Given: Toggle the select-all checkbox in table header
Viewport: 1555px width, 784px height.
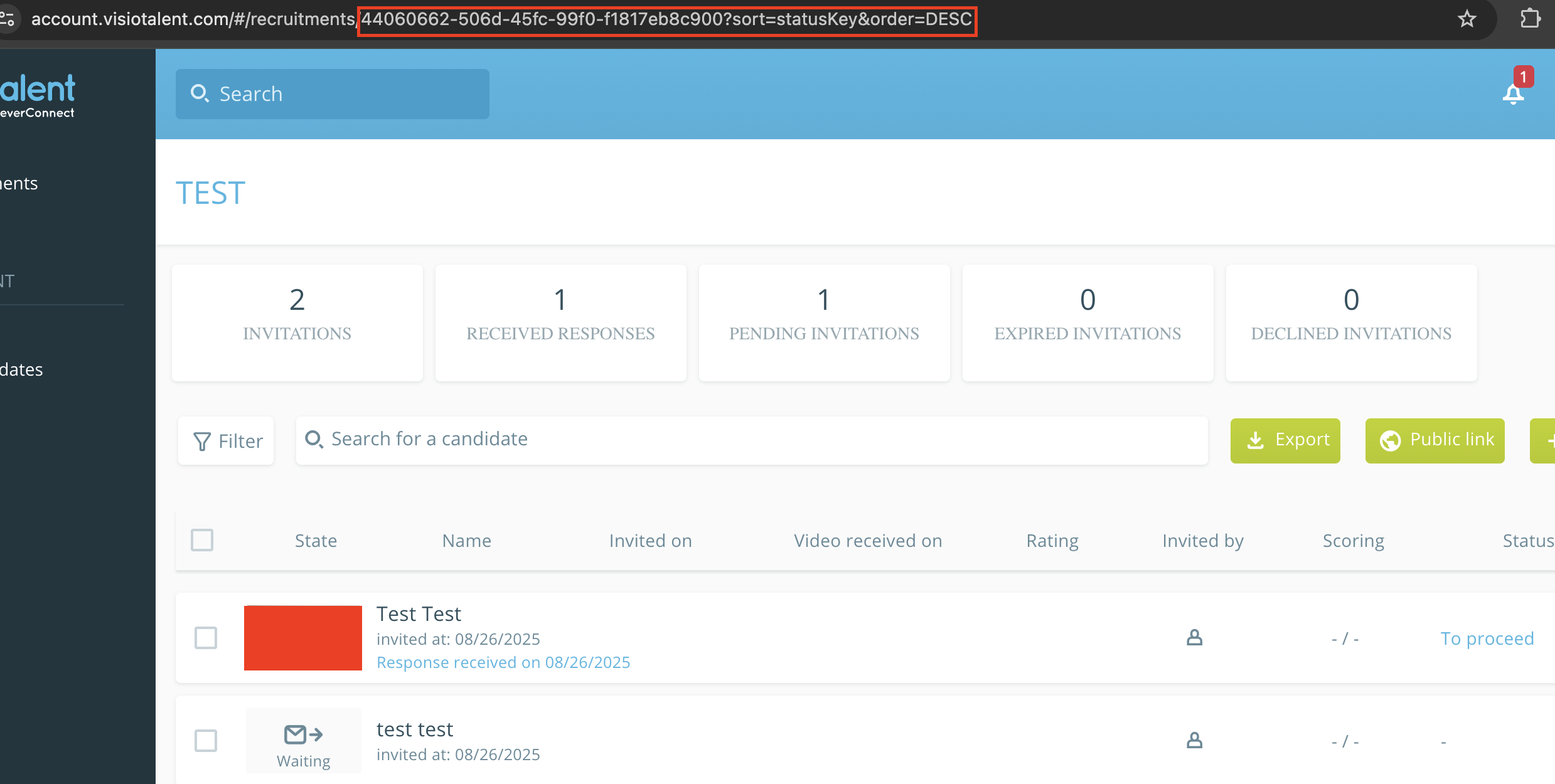Looking at the screenshot, I should [x=202, y=540].
